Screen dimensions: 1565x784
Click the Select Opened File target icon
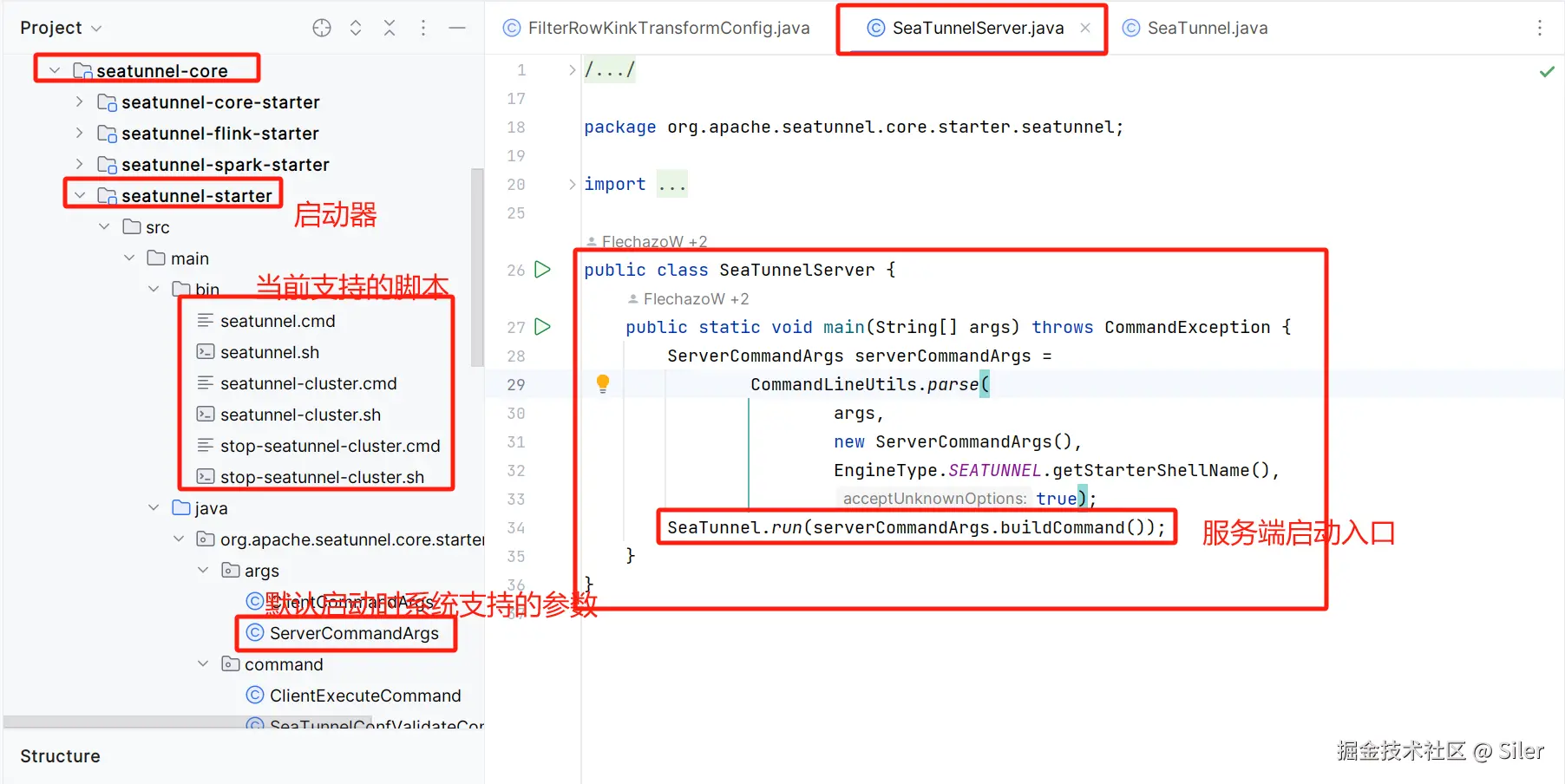click(x=322, y=28)
